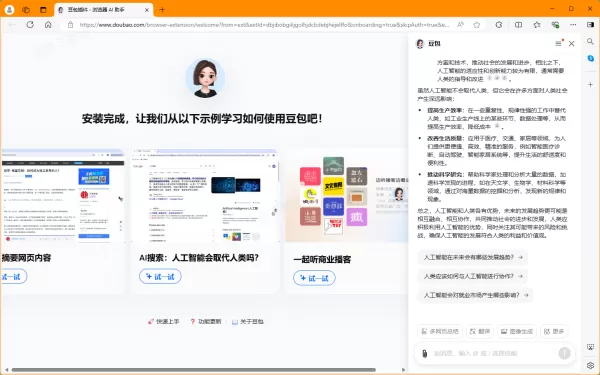View site information lock icon
The height and width of the screenshot is (375, 600).
click(70, 25)
